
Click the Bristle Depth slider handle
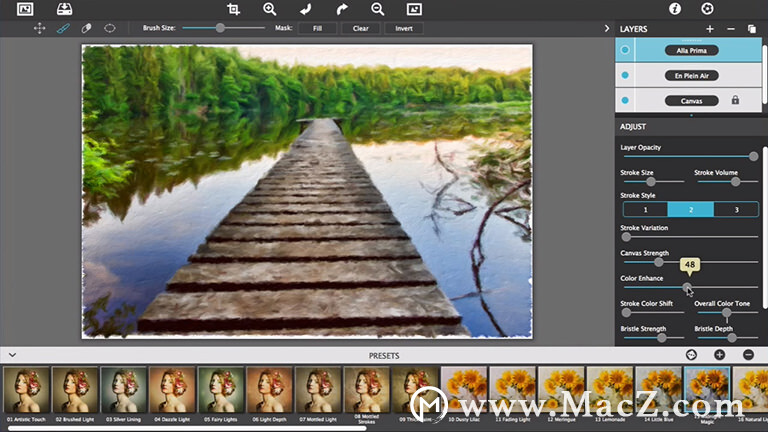732,337
